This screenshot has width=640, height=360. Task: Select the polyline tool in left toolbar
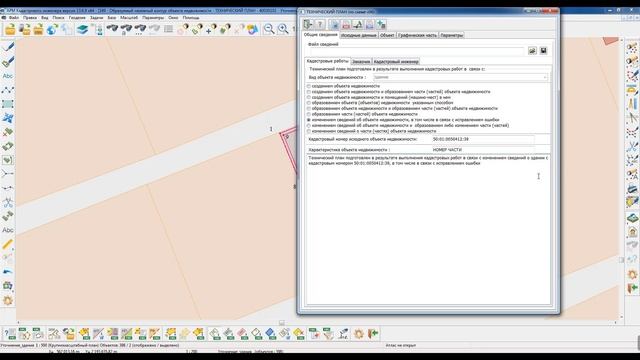[8, 90]
